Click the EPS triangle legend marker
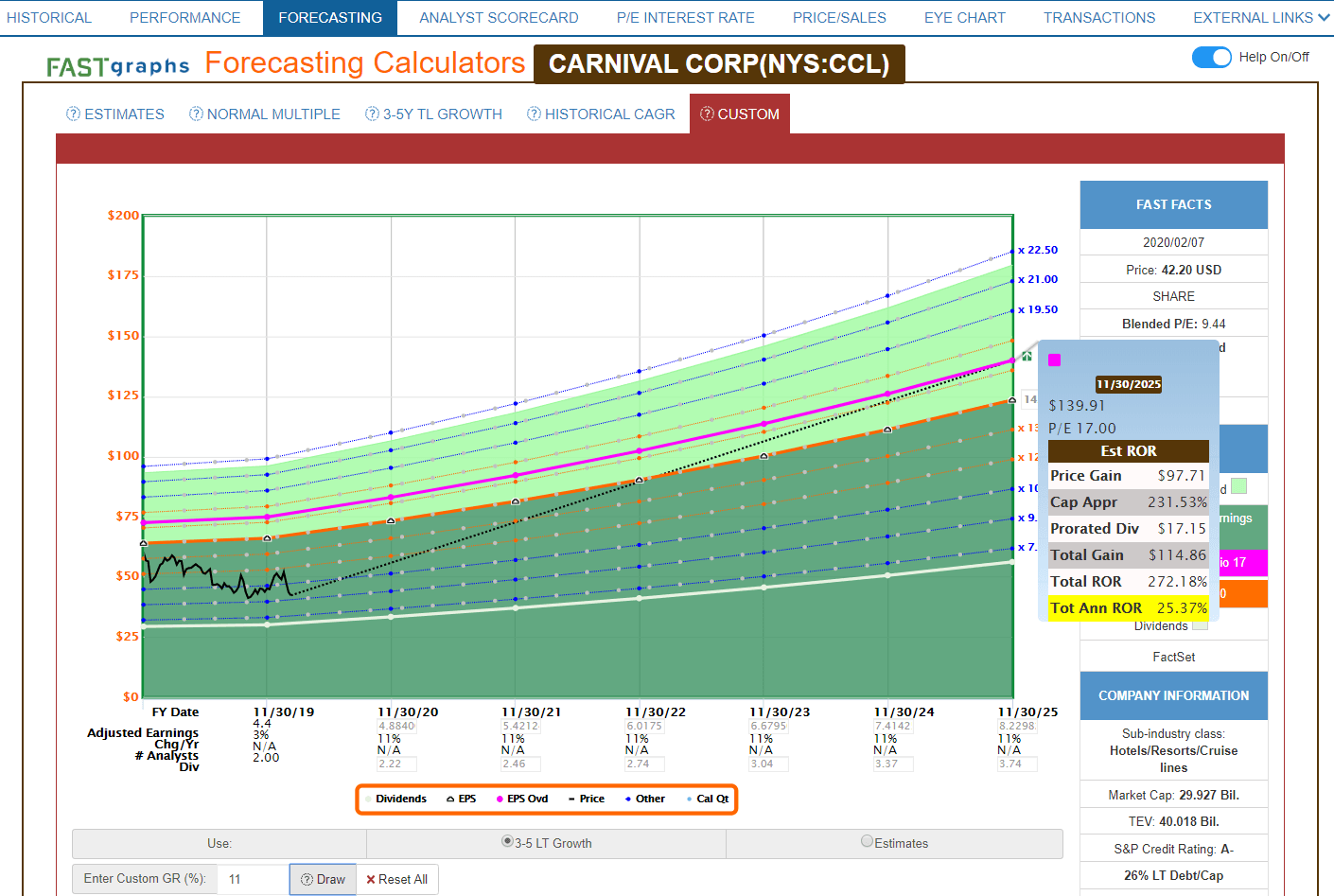 pyautogui.click(x=450, y=799)
